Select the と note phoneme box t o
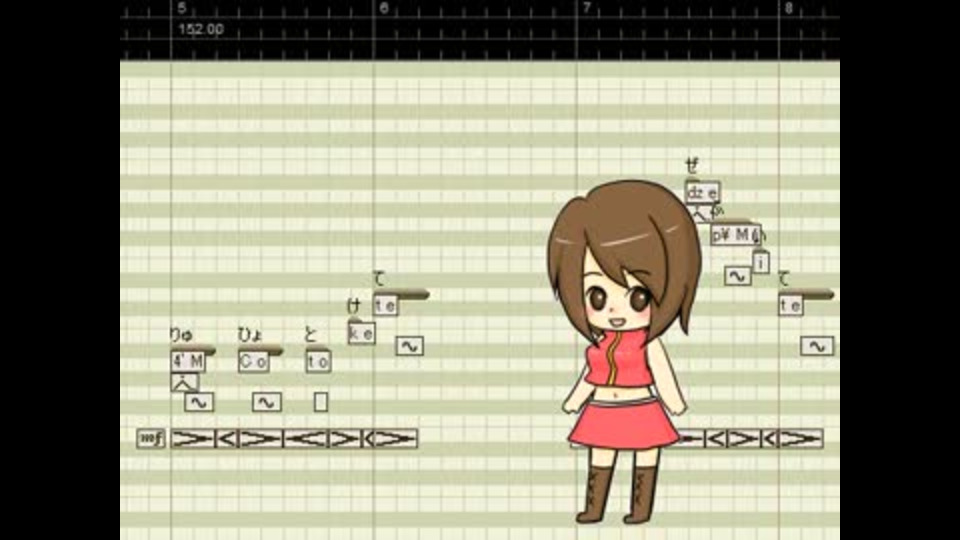This screenshot has height=540, width=960. [x=318, y=361]
